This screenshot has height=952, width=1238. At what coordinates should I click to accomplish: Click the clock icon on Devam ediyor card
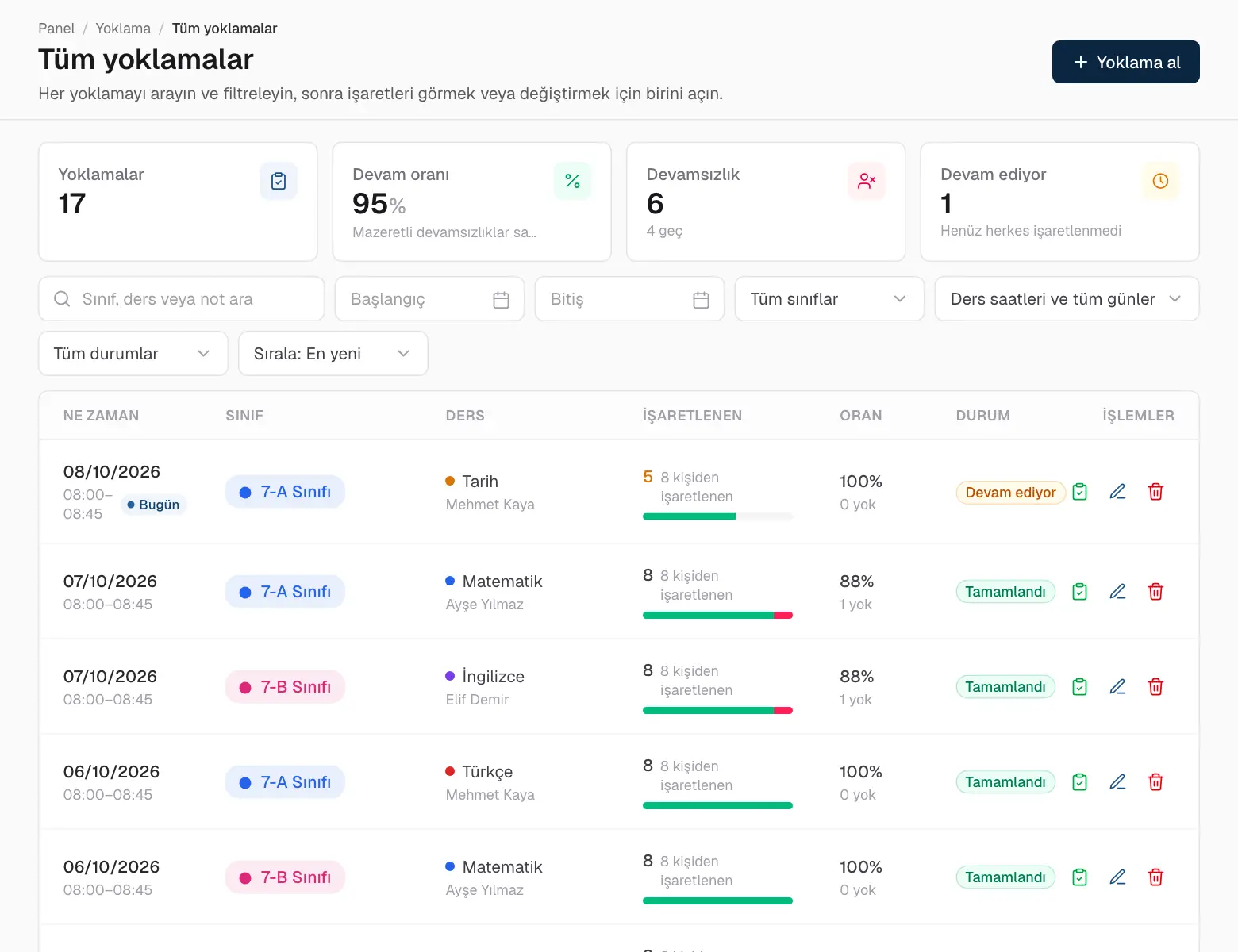coord(1160,181)
